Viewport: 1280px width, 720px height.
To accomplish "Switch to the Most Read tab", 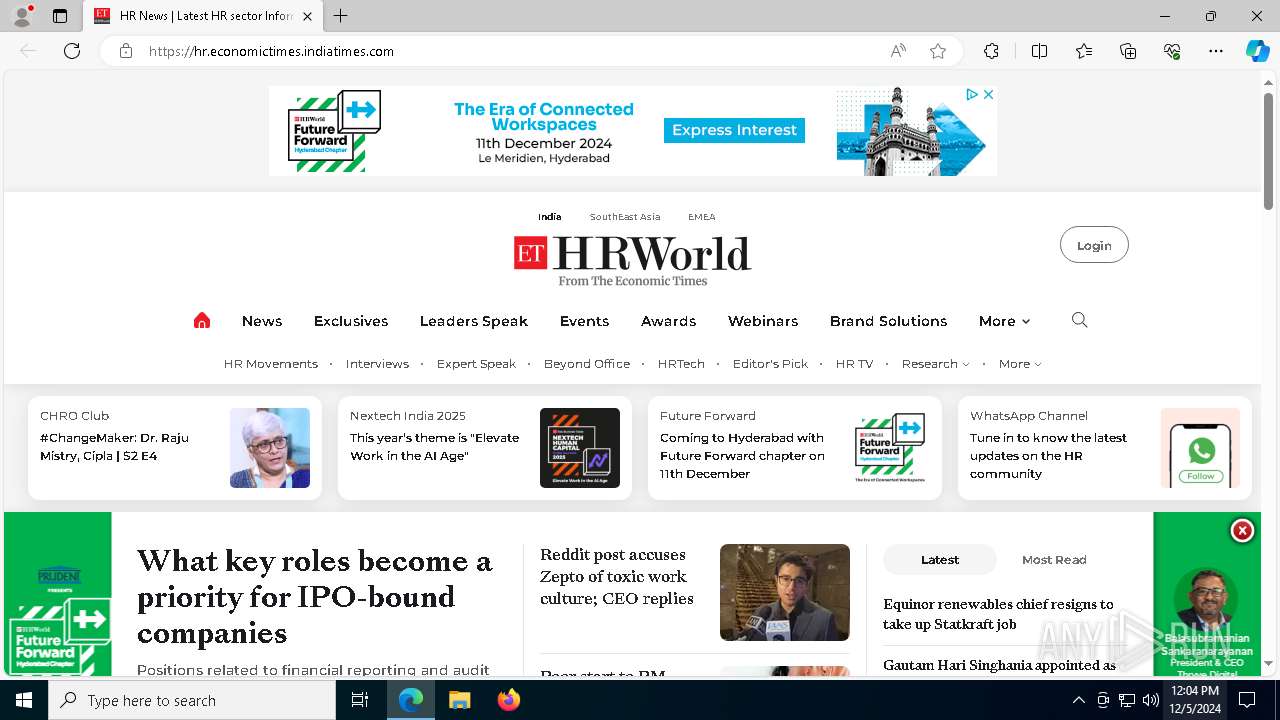I will [1054, 560].
